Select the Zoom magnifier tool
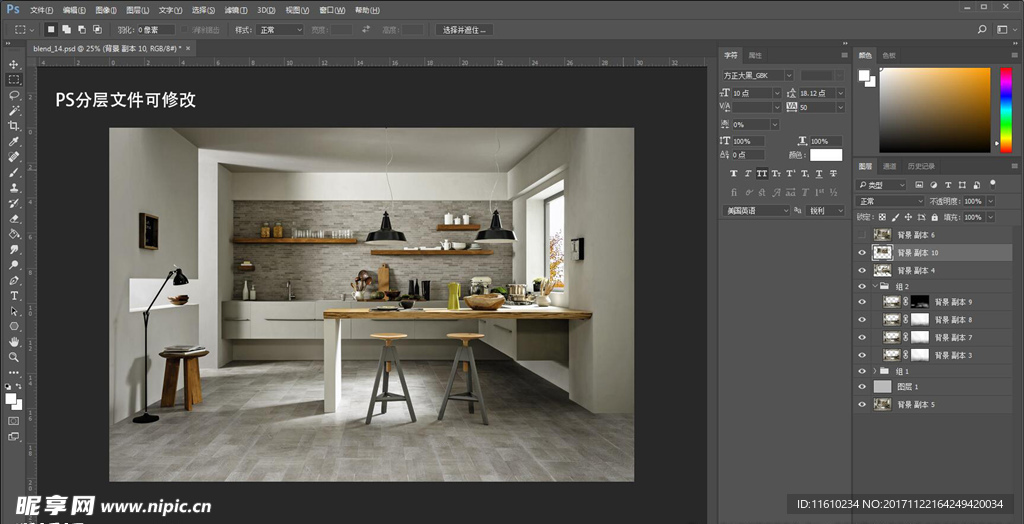This screenshot has width=1024, height=524. click(x=14, y=357)
